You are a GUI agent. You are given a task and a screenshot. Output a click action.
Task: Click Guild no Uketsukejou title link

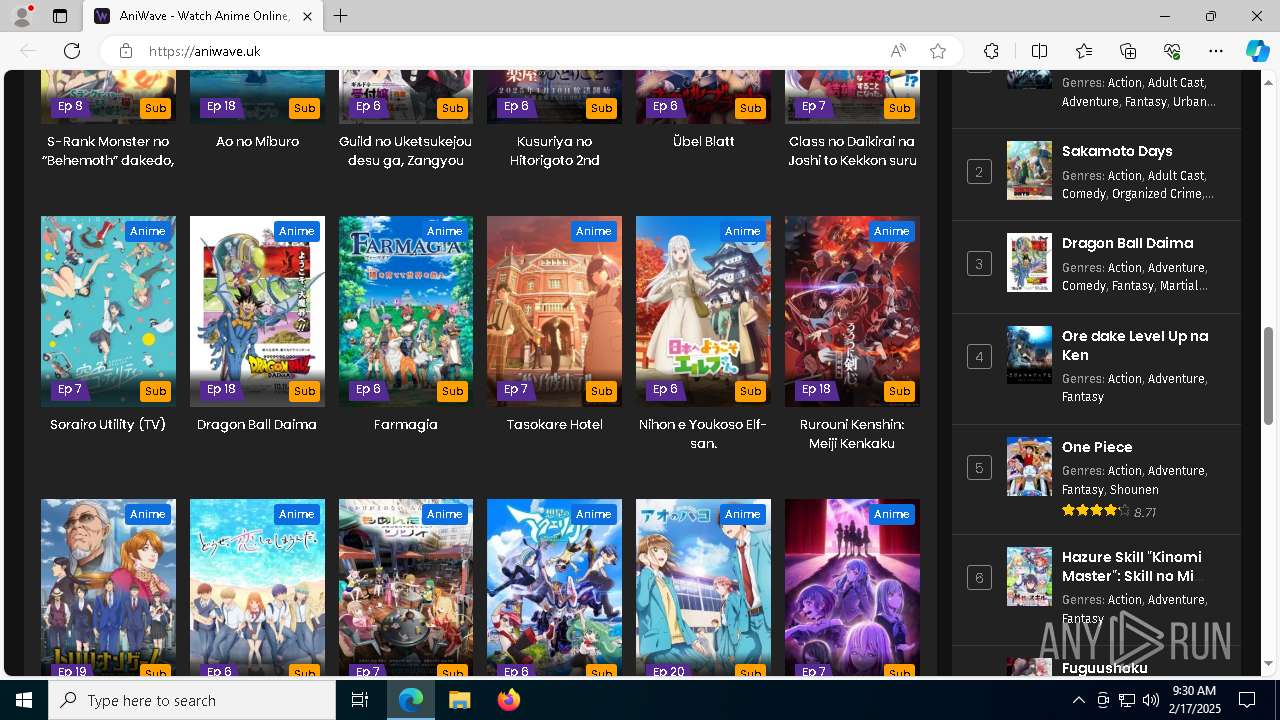(406, 151)
